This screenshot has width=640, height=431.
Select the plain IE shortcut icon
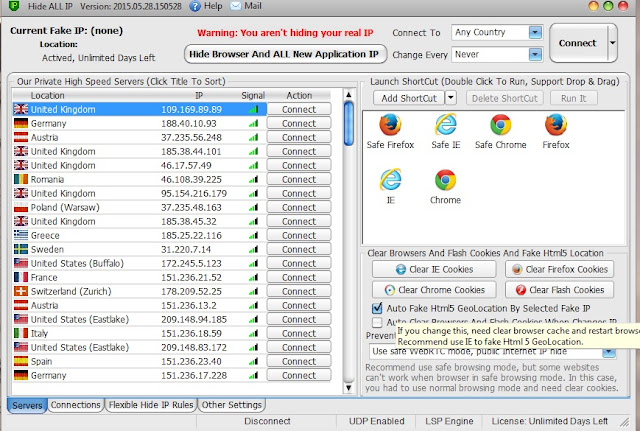pos(391,180)
